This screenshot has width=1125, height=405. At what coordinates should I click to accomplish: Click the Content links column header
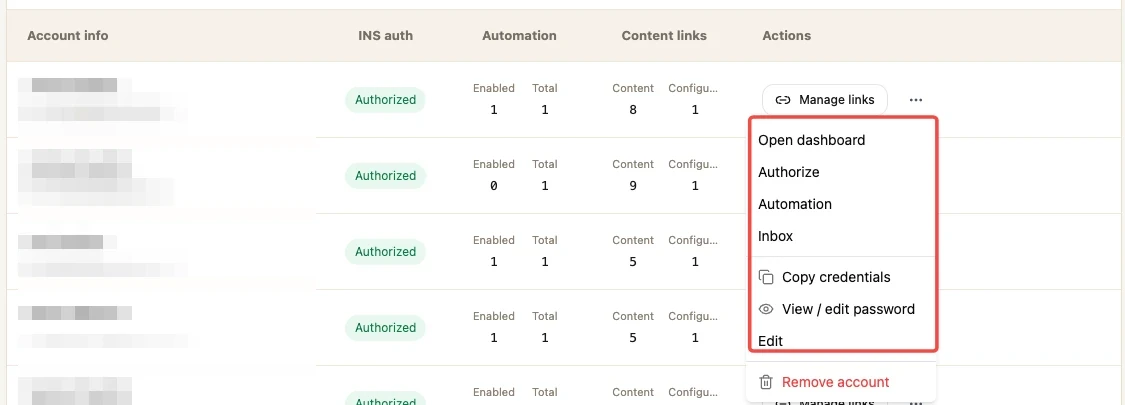pos(664,35)
